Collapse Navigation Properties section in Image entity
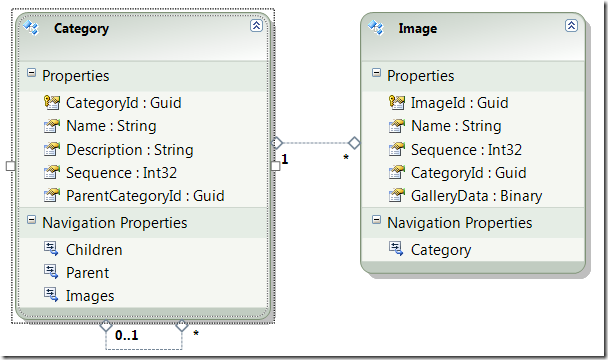Image resolution: width=608 pixels, height=360 pixels. (376, 220)
